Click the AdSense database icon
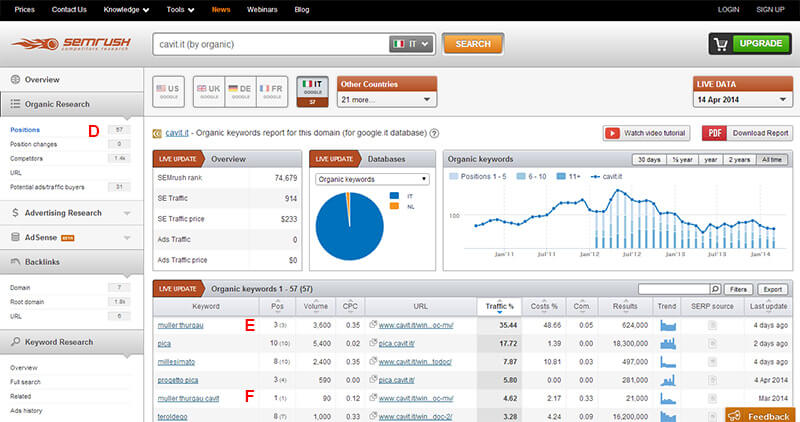 [x=15, y=237]
